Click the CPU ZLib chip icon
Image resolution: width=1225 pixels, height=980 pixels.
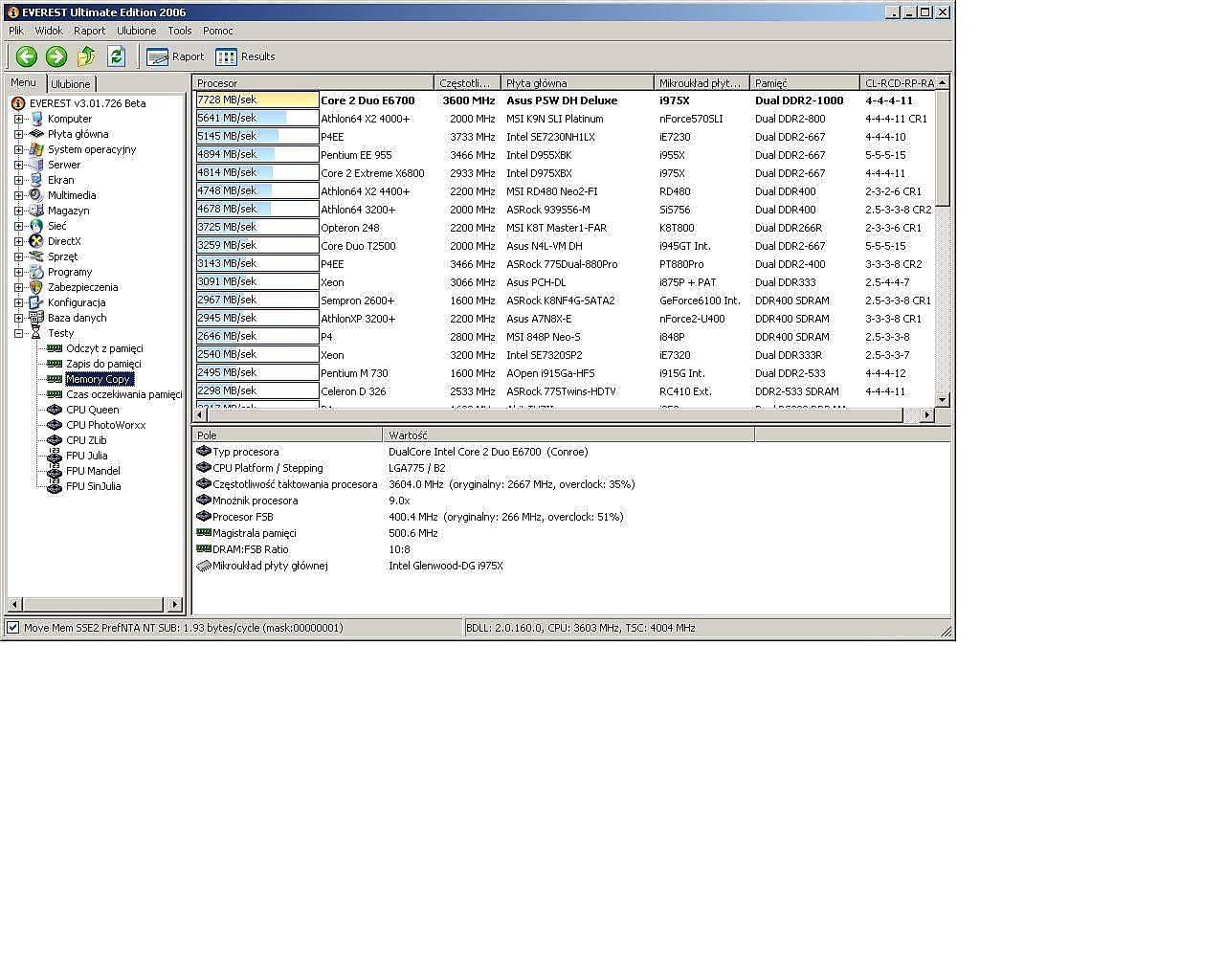(55, 440)
